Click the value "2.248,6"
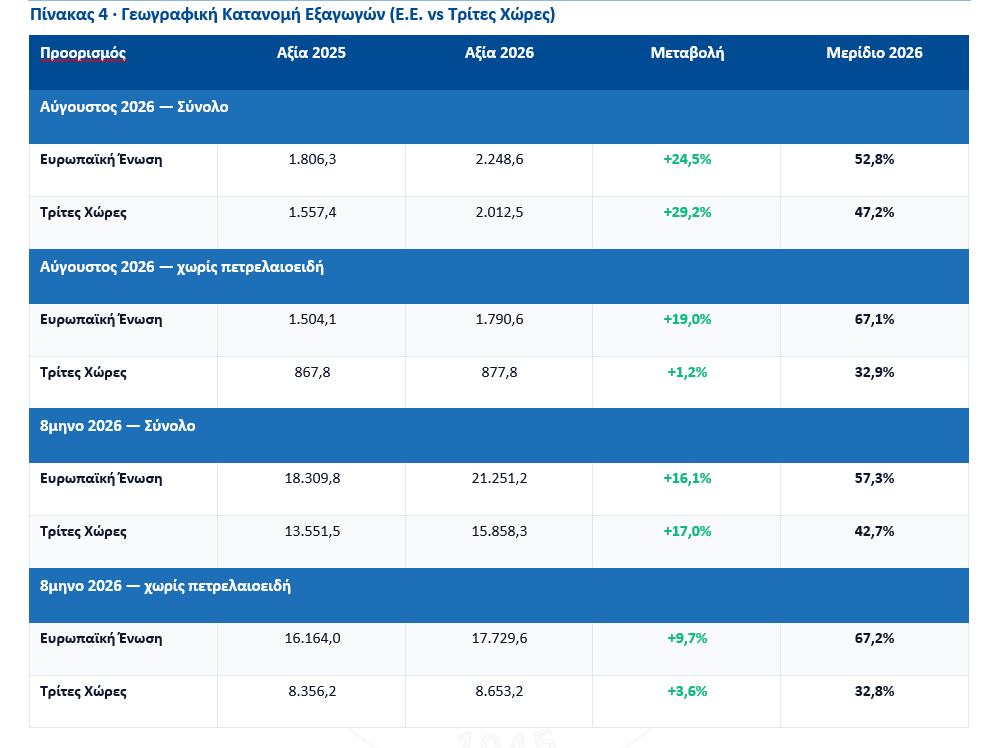The width and height of the screenshot is (1000, 748). (499, 159)
